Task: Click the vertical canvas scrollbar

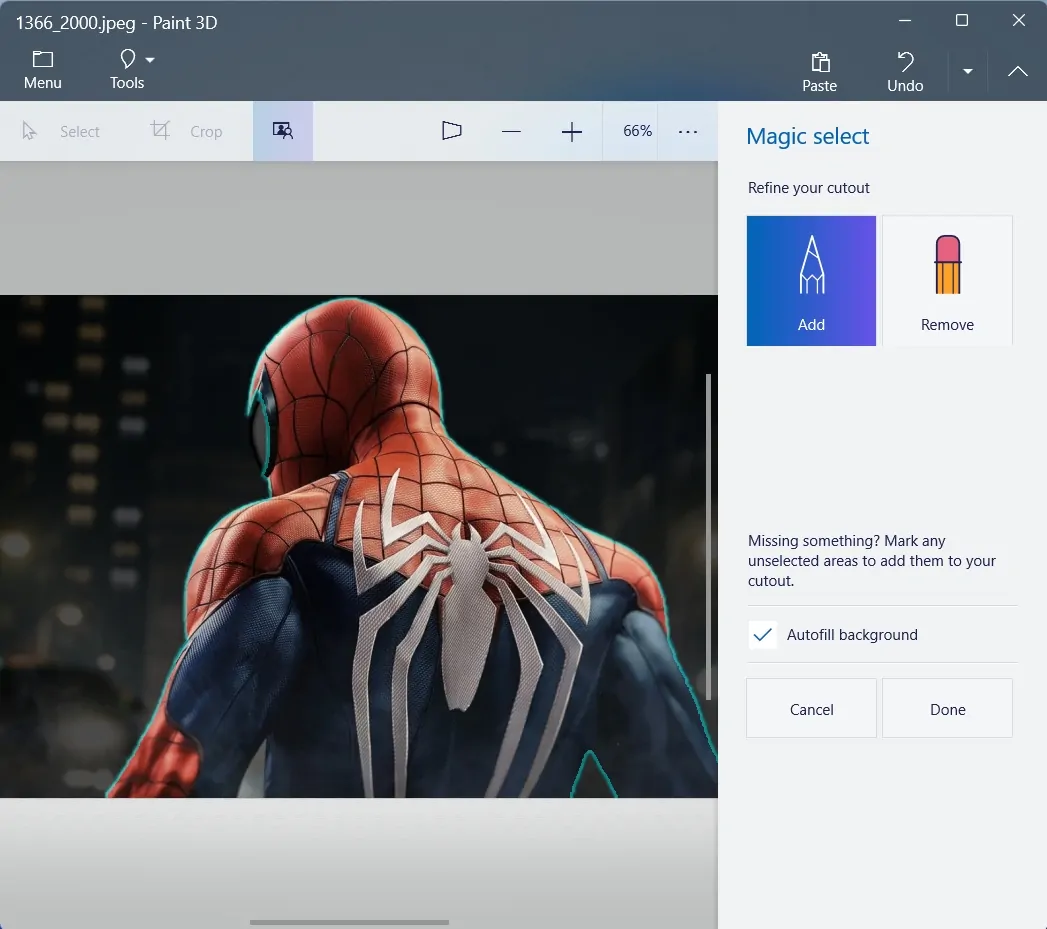Action: point(708,536)
